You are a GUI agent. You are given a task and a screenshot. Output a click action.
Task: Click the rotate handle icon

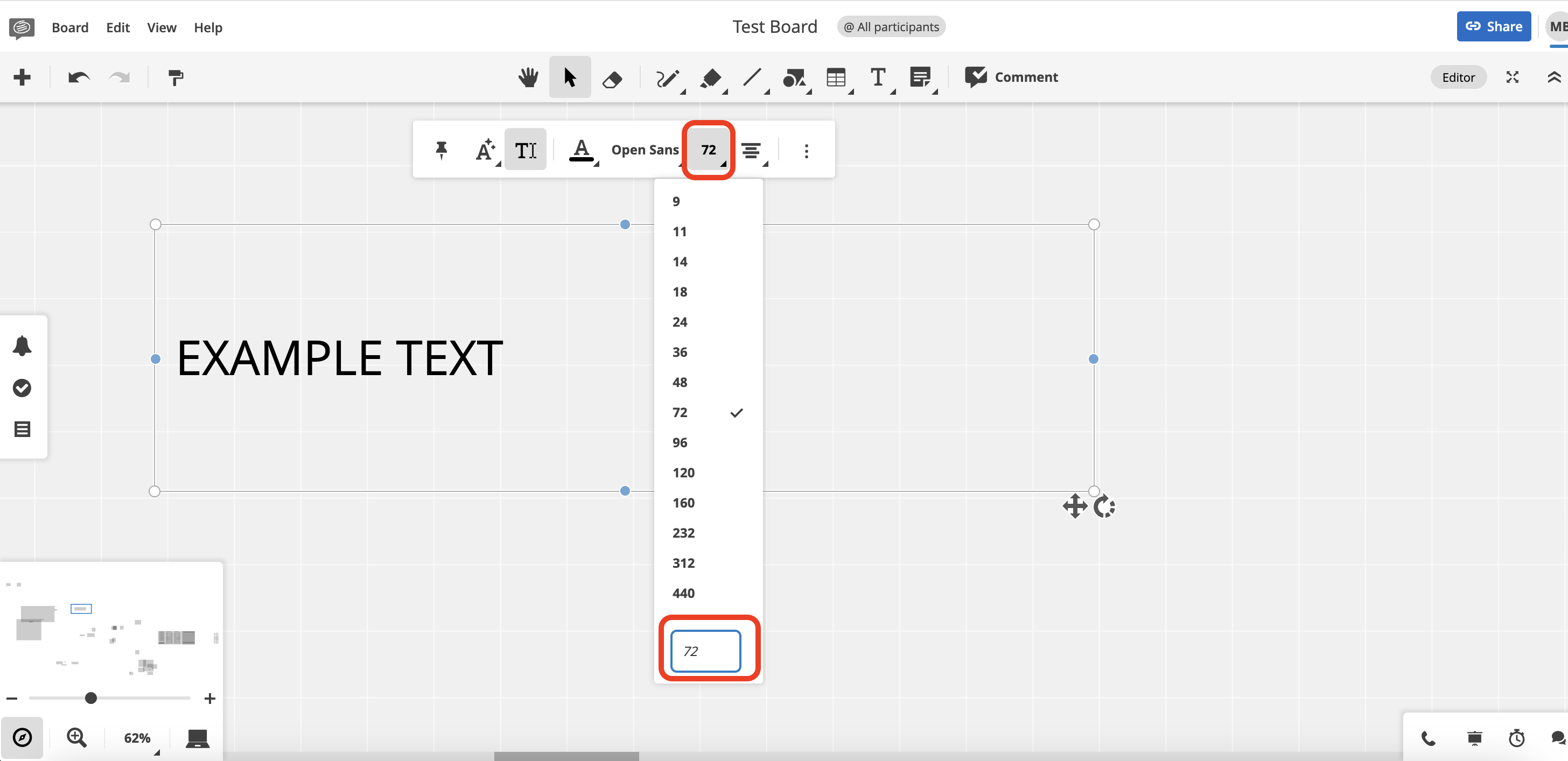(x=1104, y=506)
